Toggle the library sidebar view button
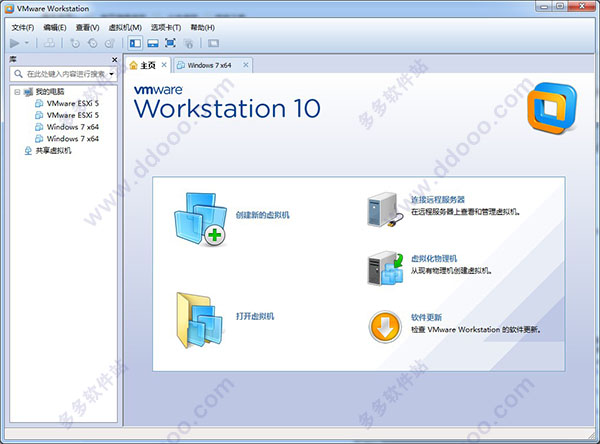Viewport: 600px width, 444px height. coord(135,43)
